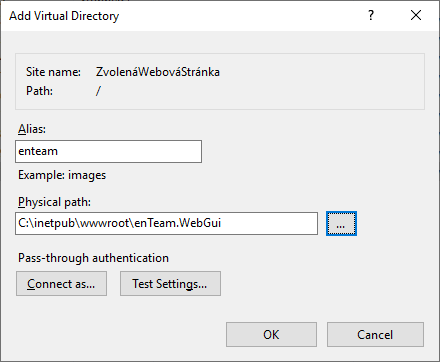
Task: Click the help question mark icon
Action: 371,15
